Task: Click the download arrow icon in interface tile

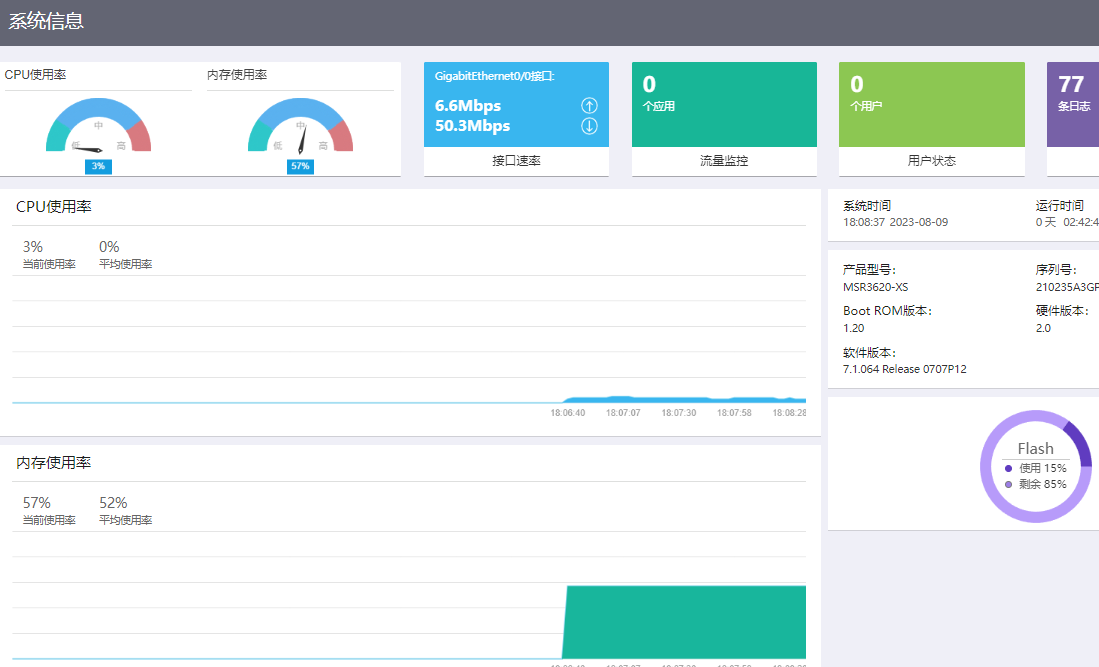Action: [x=589, y=126]
